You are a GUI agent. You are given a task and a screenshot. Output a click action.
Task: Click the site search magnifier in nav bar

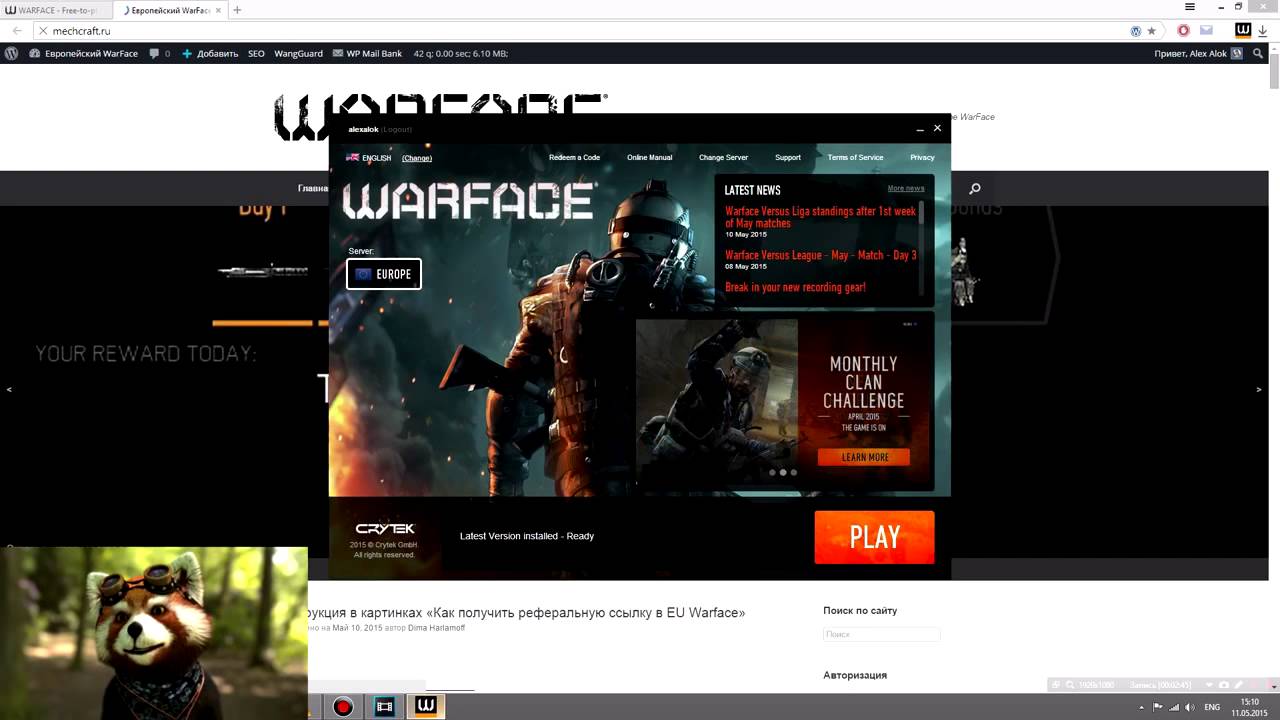[x=975, y=188]
